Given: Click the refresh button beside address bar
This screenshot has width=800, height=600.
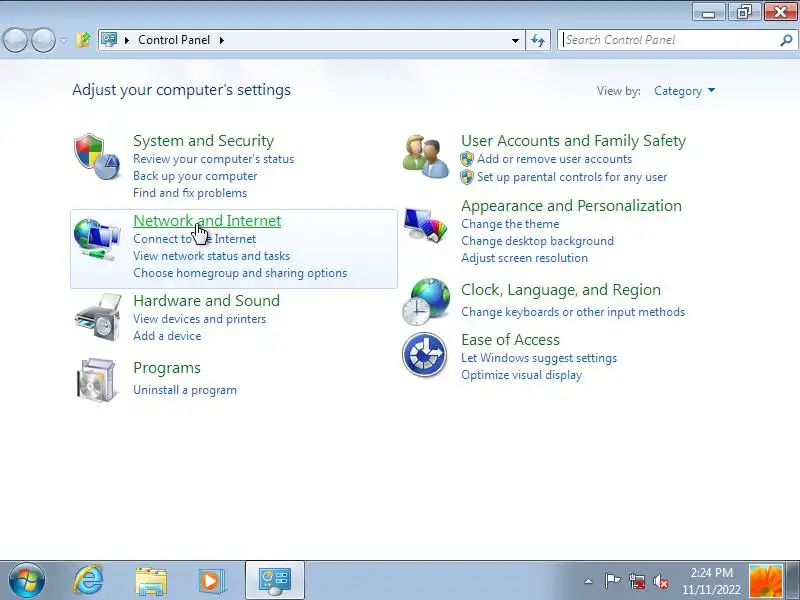Looking at the screenshot, I should pyautogui.click(x=538, y=40).
